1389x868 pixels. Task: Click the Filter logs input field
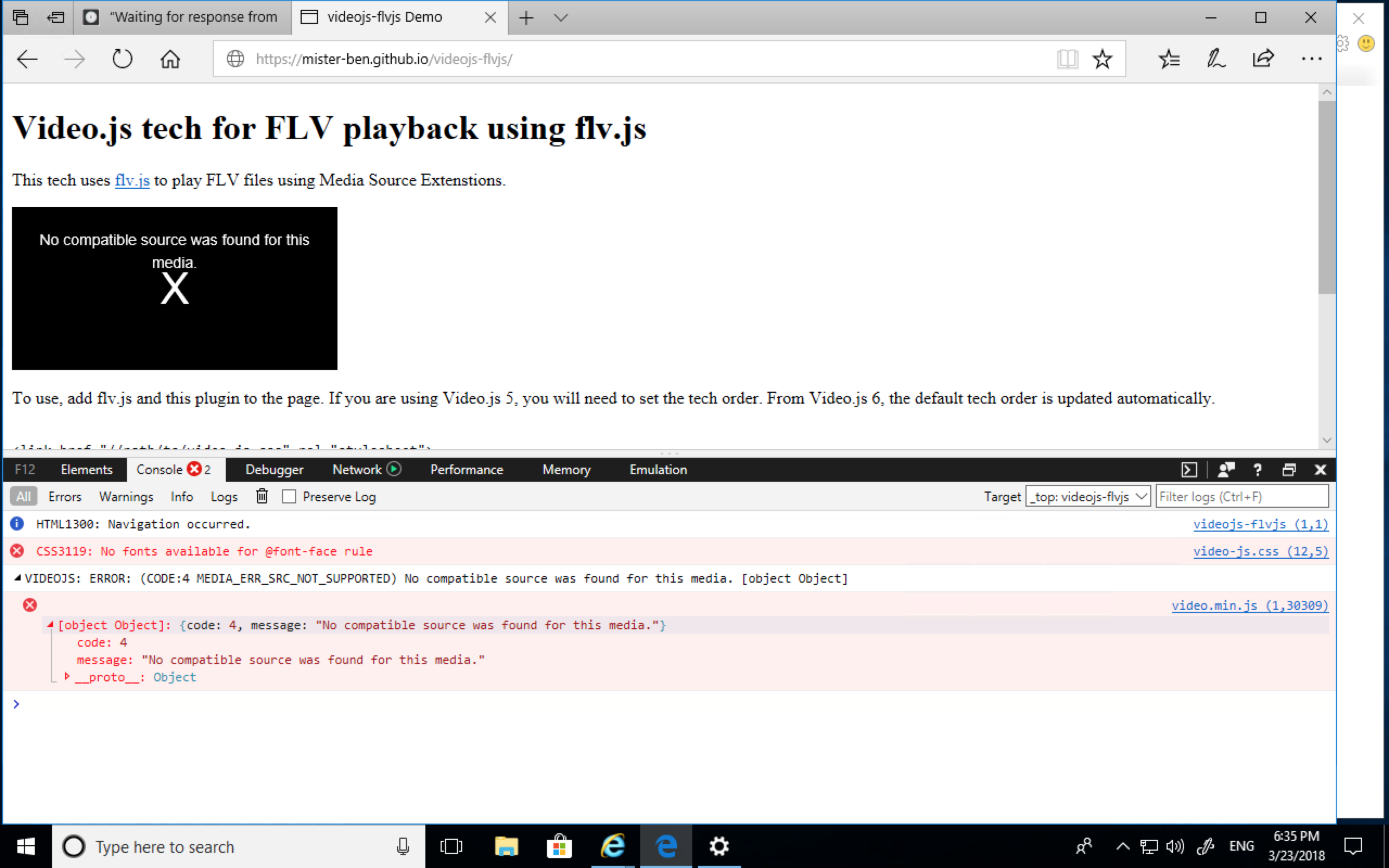click(x=1241, y=496)
